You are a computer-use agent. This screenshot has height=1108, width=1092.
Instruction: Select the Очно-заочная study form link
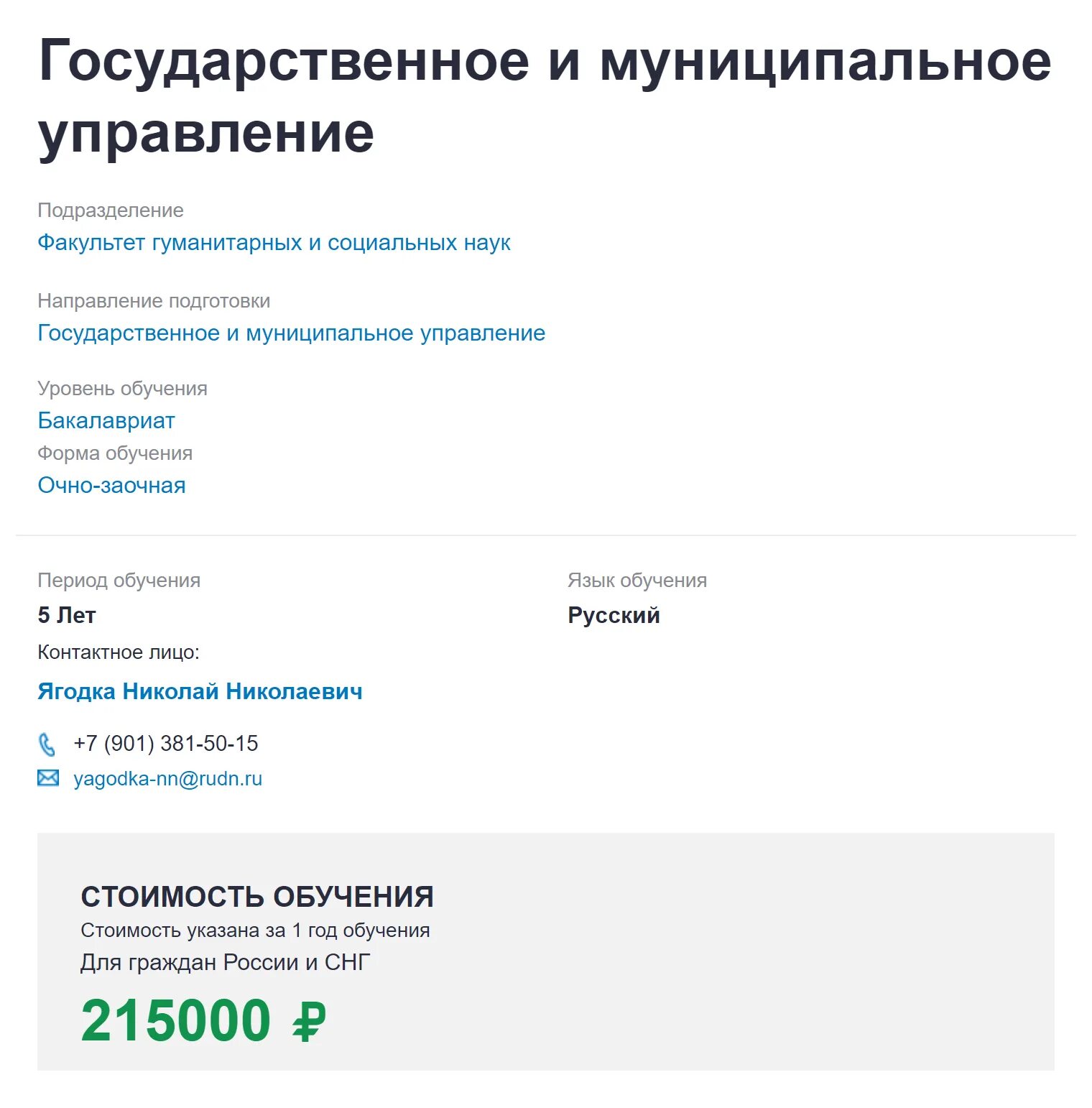(111, 486)
